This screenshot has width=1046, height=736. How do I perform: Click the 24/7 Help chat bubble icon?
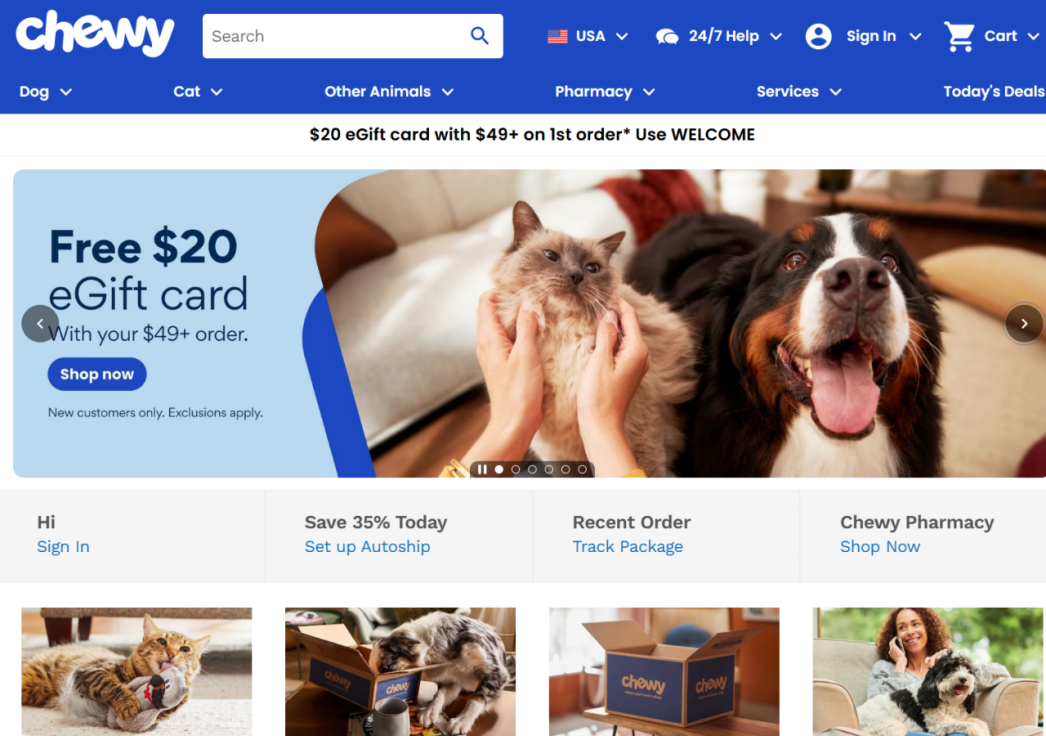click(x=666, y=36)
